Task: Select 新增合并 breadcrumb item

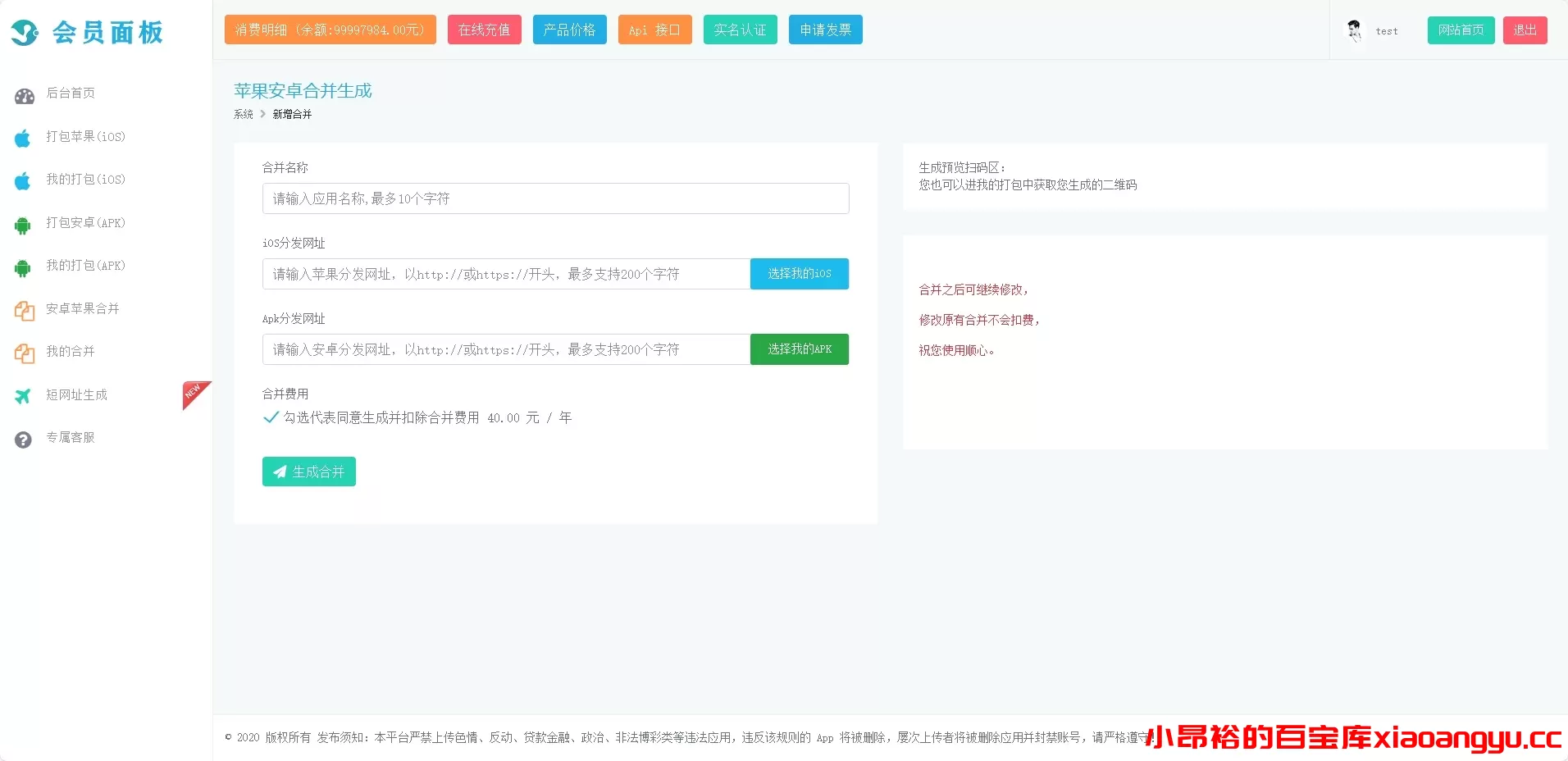Action: [x=292, y=114]
